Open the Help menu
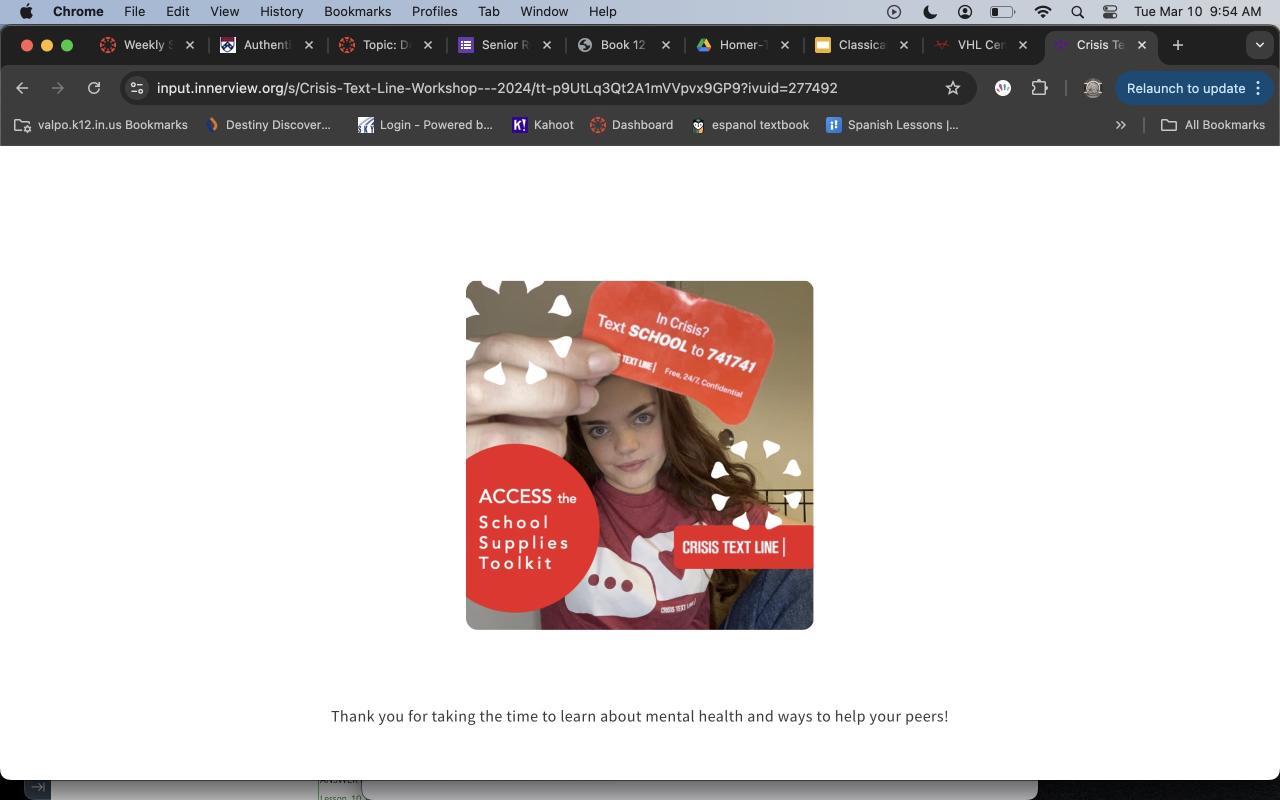Image resolution: width=1280 pixels, height=800 pixels. pyautogui.click(x=602, y=12)
